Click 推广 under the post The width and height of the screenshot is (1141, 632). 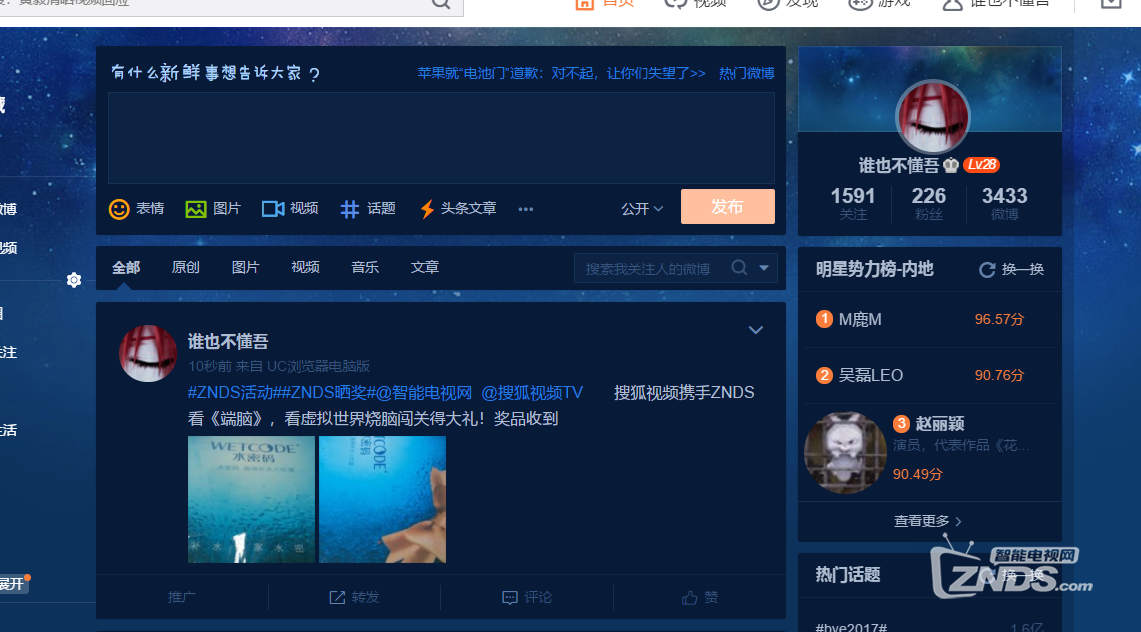pos(182,597)
